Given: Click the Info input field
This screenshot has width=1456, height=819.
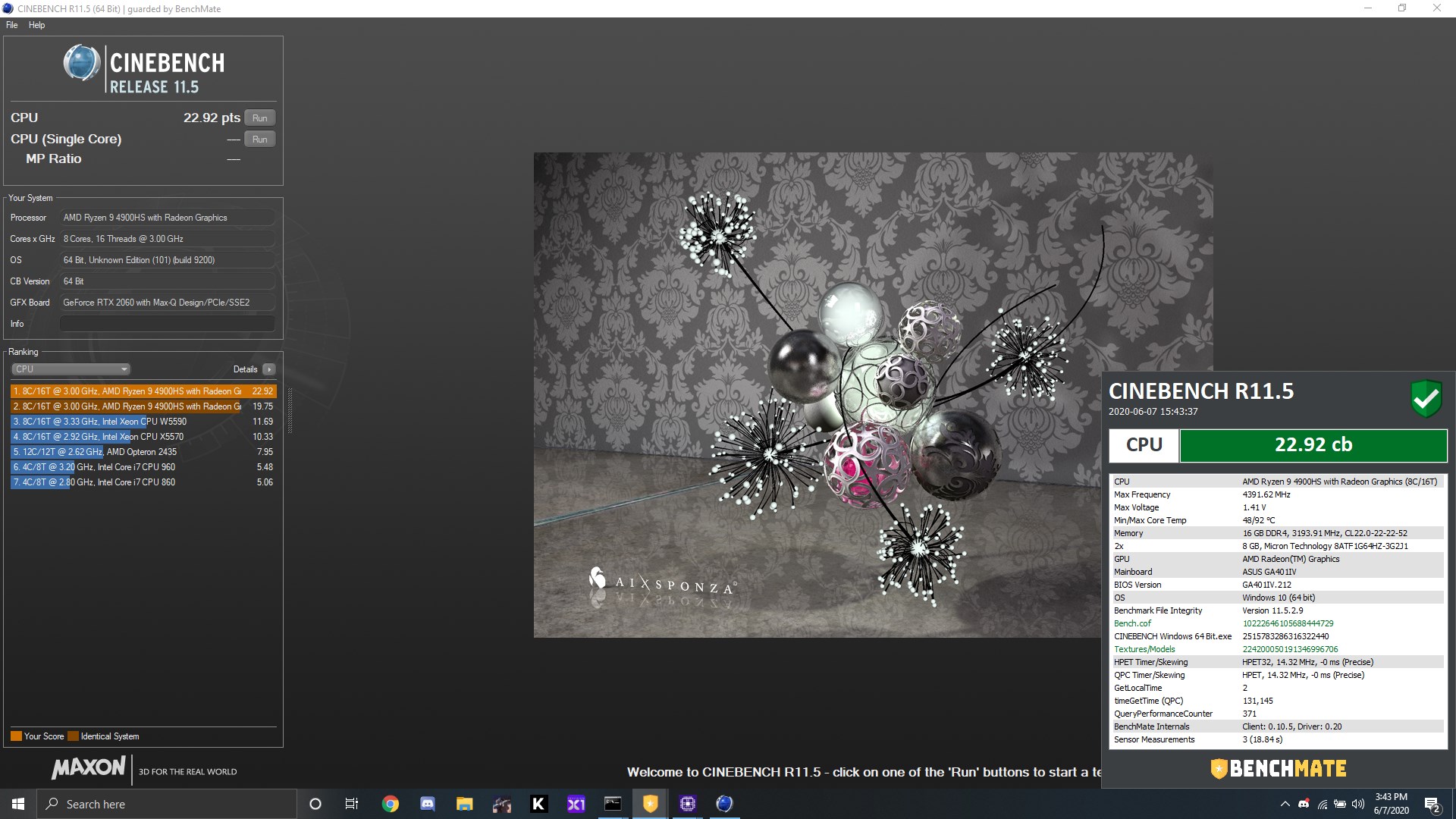Looking at the screenshot, I should click(167, 324).
